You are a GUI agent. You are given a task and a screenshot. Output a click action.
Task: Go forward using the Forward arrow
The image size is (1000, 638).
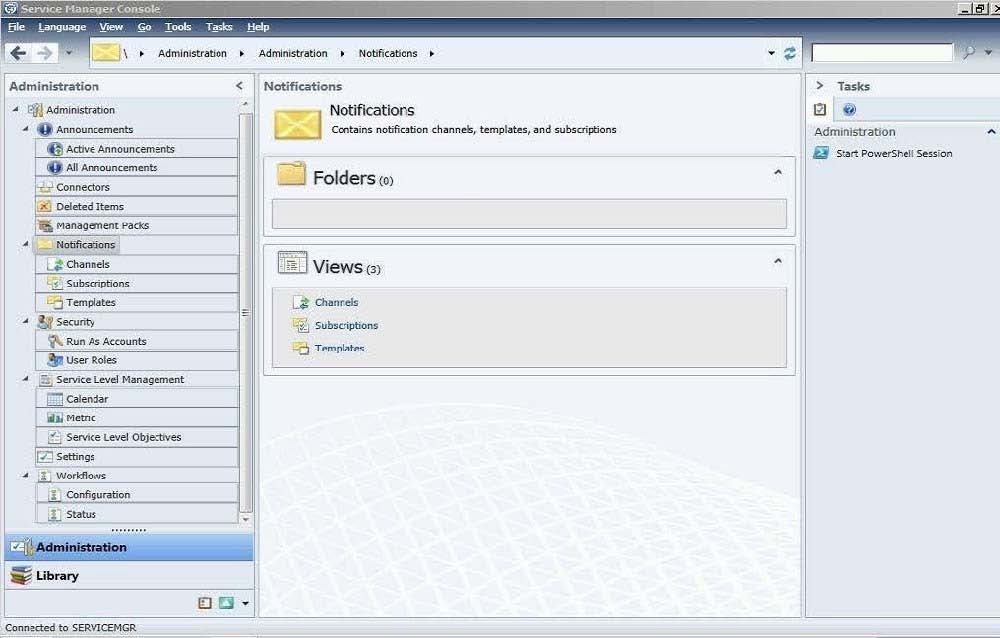[x=45, y=53]
